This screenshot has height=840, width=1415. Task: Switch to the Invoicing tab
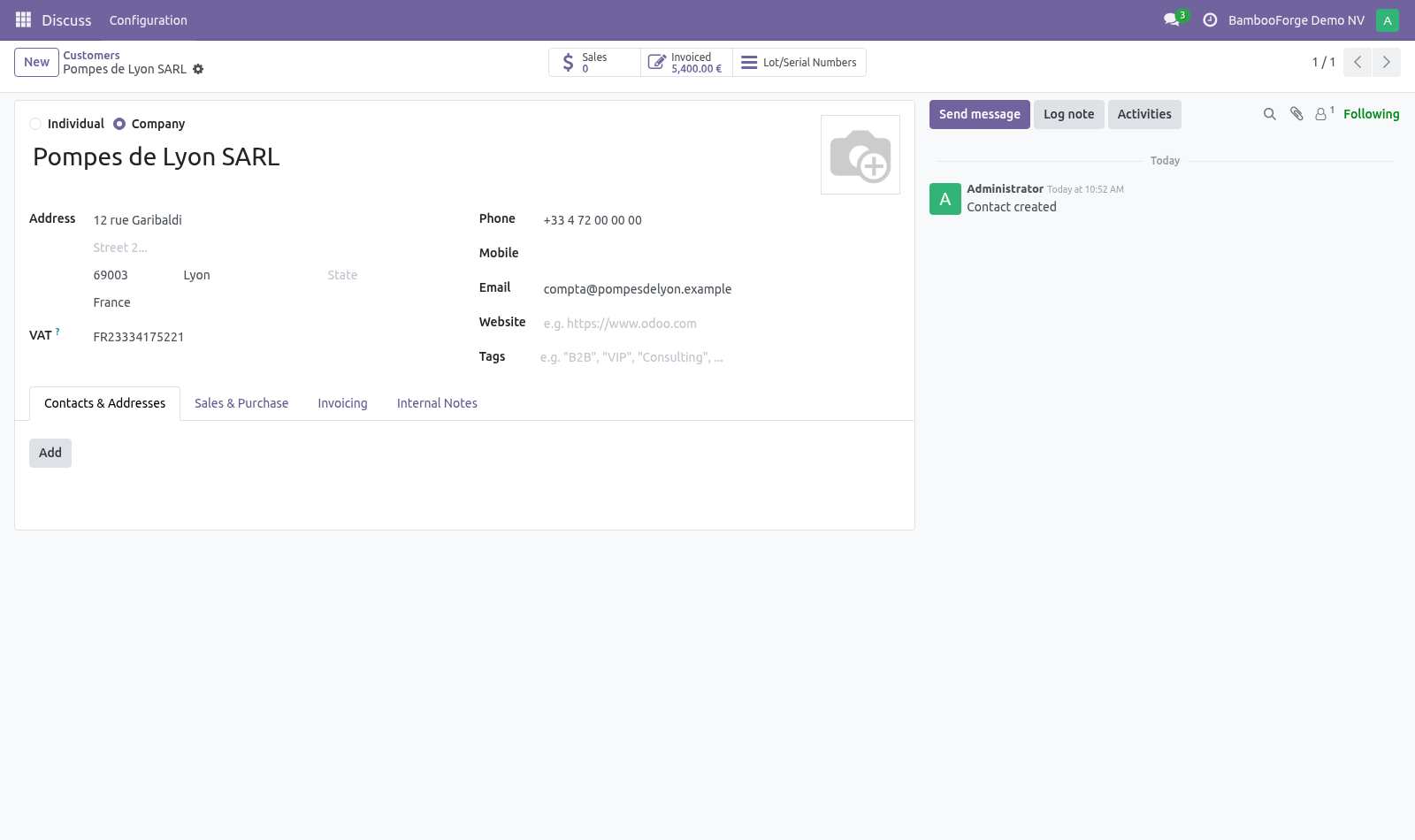point(342,403)
